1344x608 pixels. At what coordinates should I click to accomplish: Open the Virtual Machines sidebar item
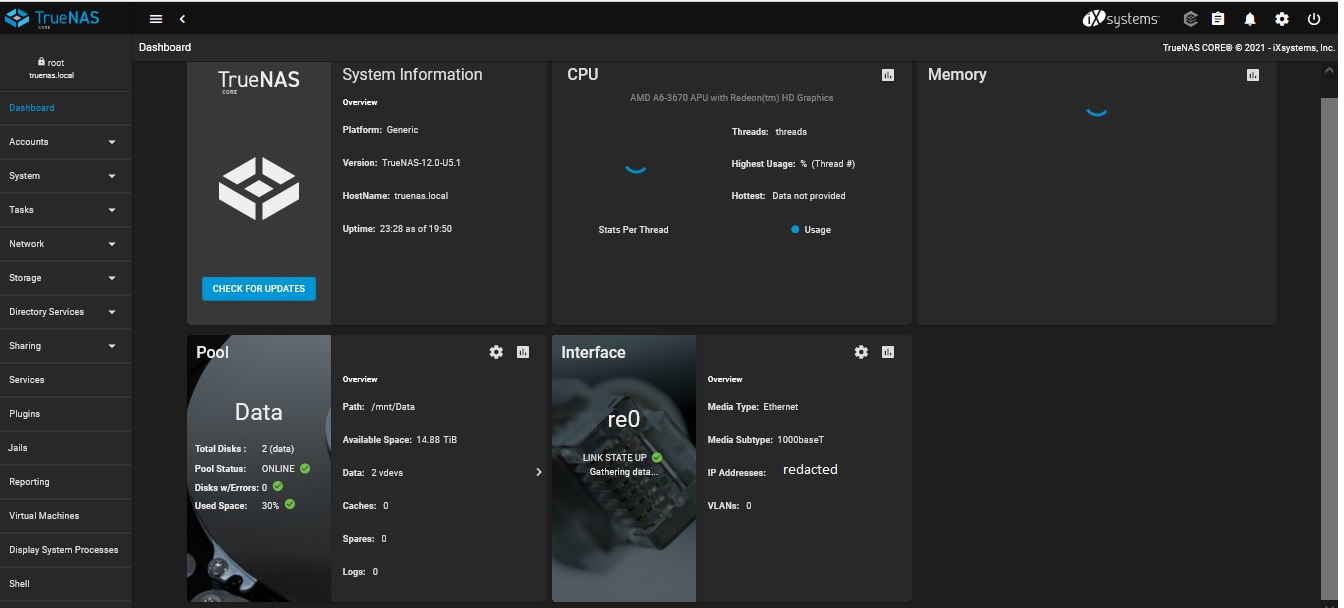[x=65, y=516]
